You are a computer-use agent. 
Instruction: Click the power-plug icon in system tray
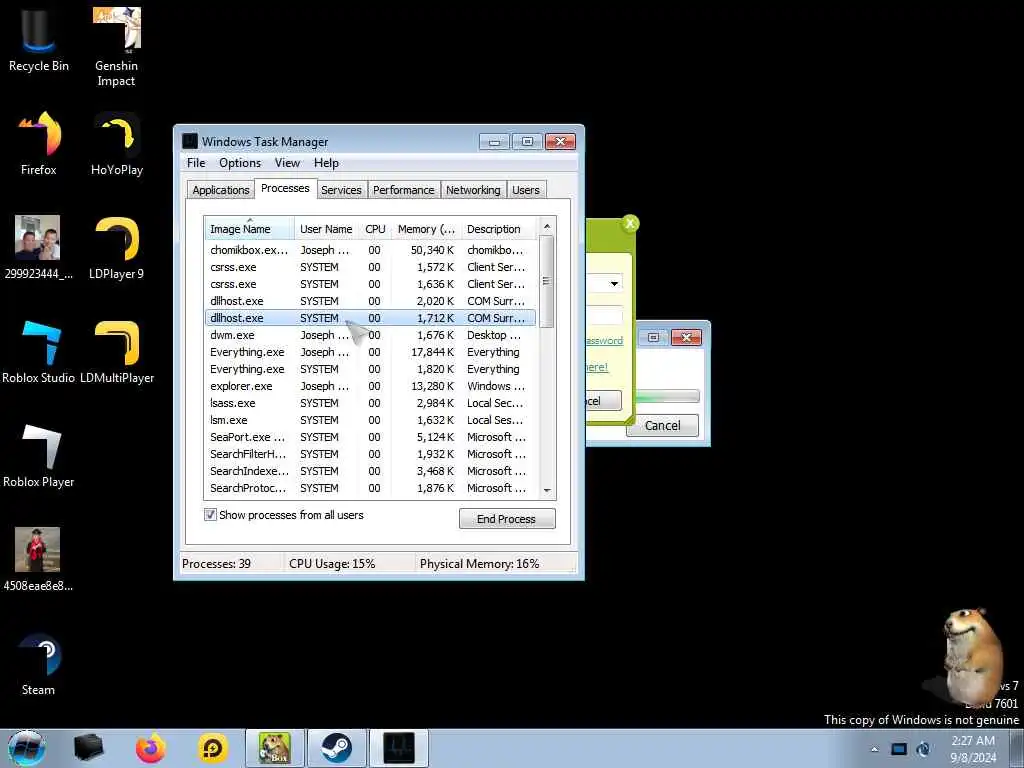[x=923, y=749]
